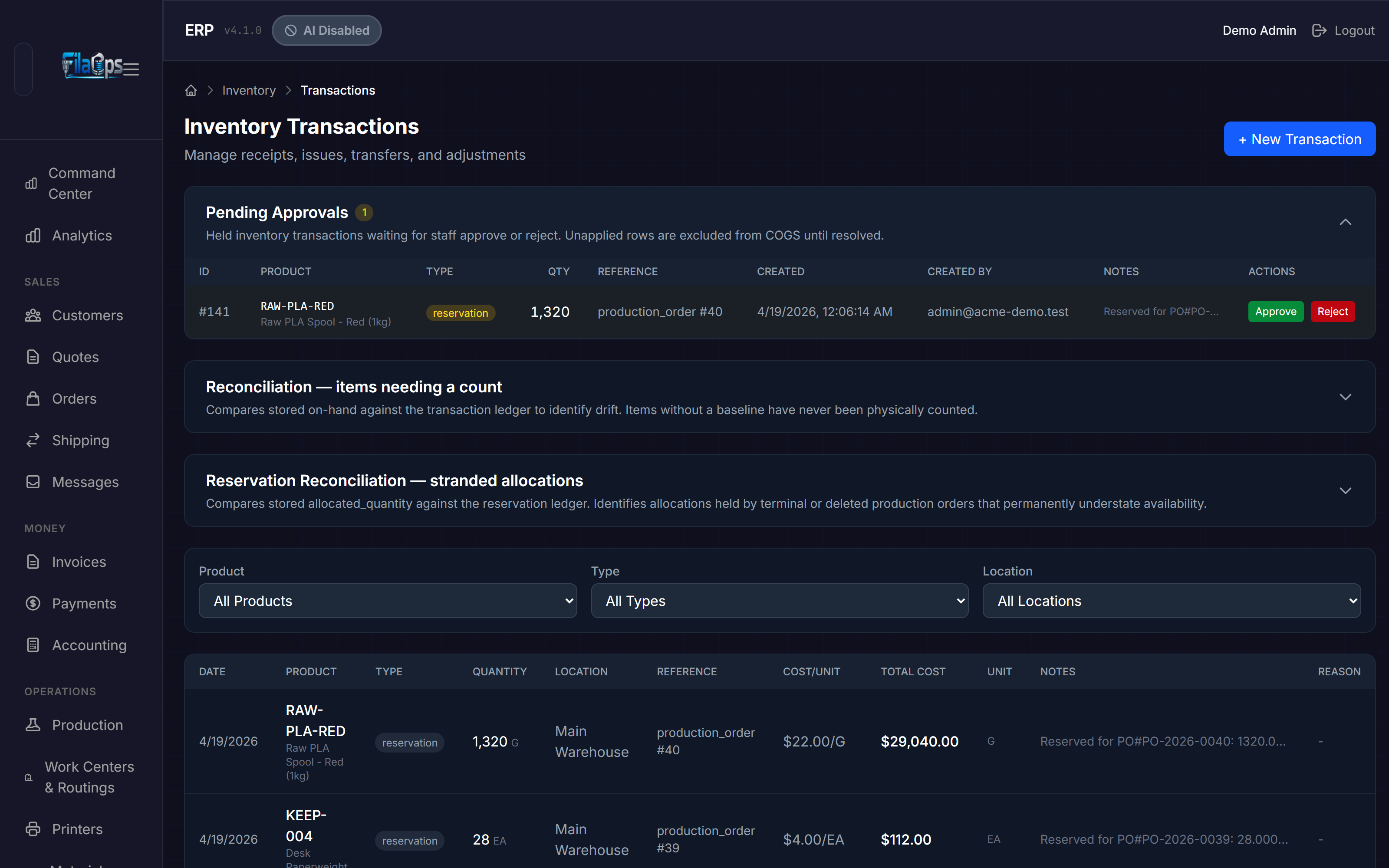Open Invoices in sidebar

click(82, 562)
